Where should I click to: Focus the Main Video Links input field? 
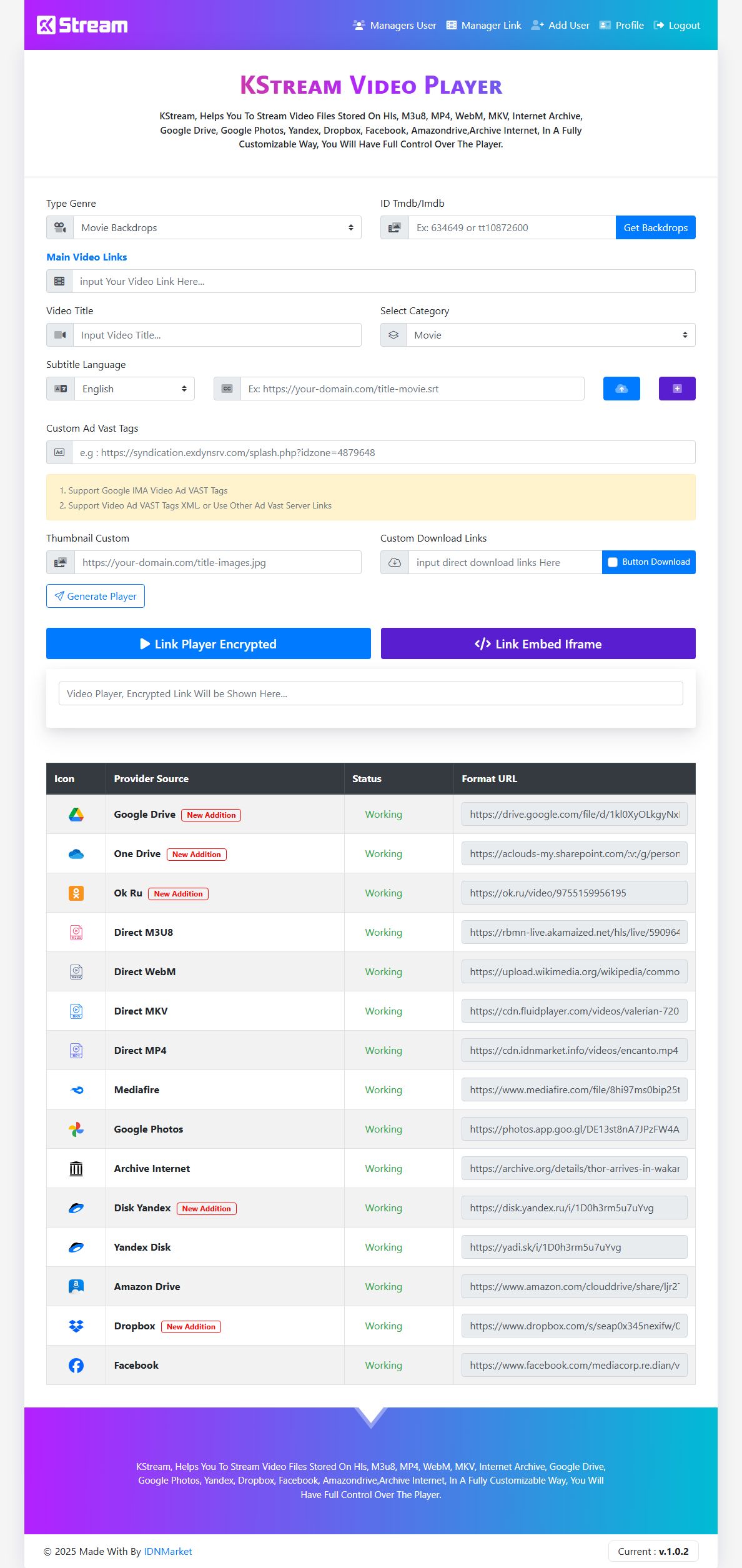coord(383,282)
